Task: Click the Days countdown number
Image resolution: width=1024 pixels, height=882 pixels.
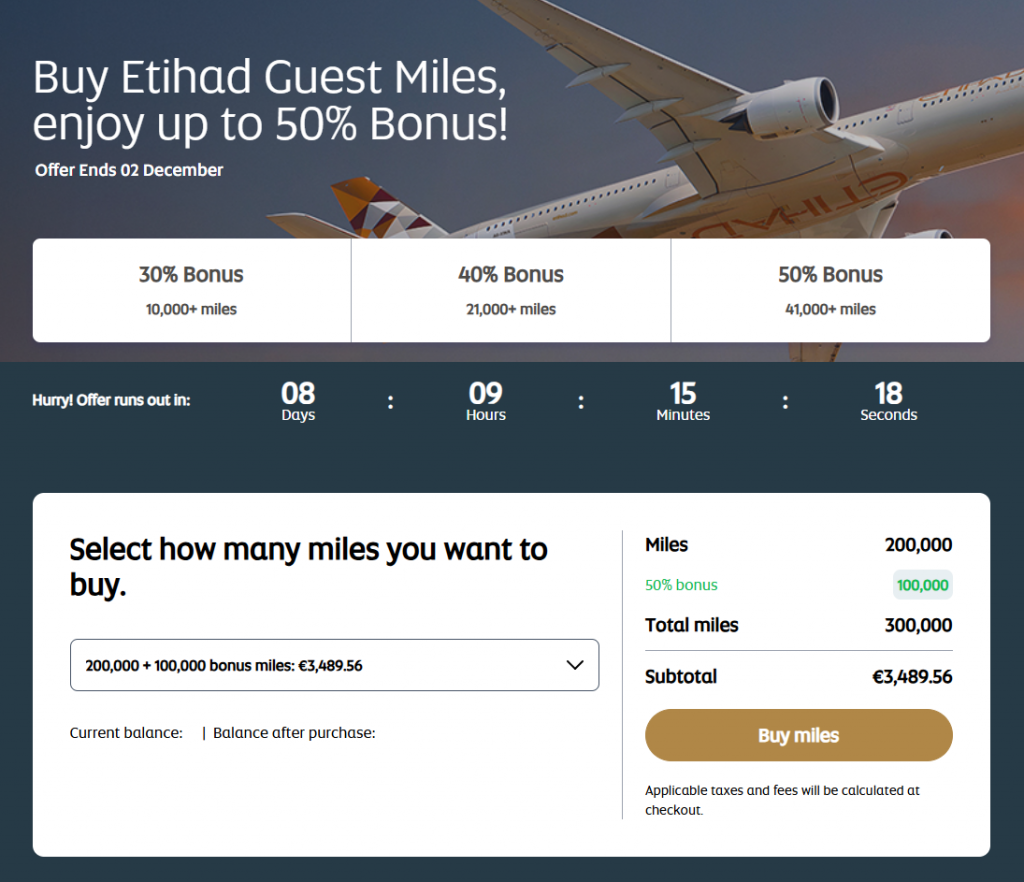Action: [298, 394]
